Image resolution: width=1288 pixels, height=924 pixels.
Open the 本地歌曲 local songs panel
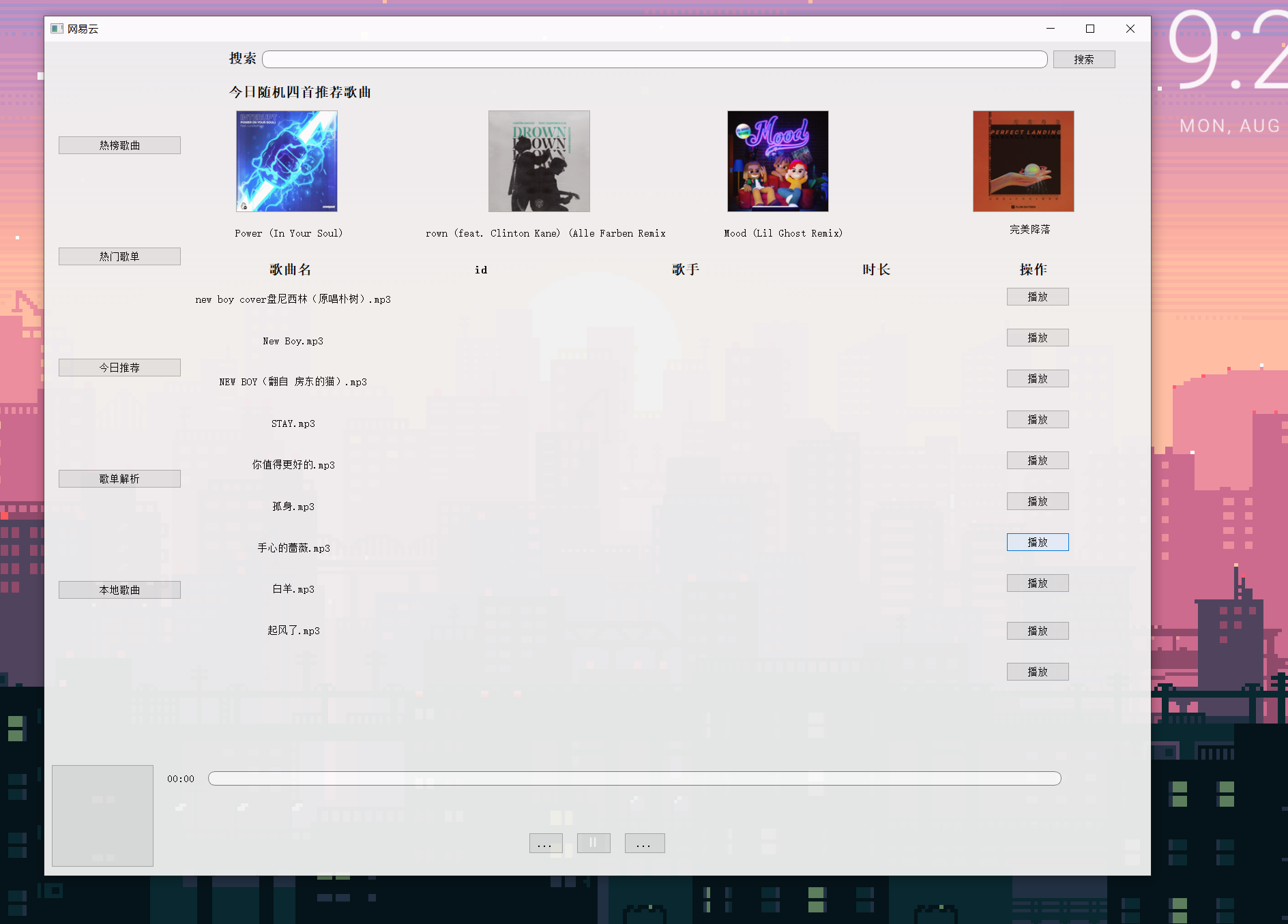[119, 589]
